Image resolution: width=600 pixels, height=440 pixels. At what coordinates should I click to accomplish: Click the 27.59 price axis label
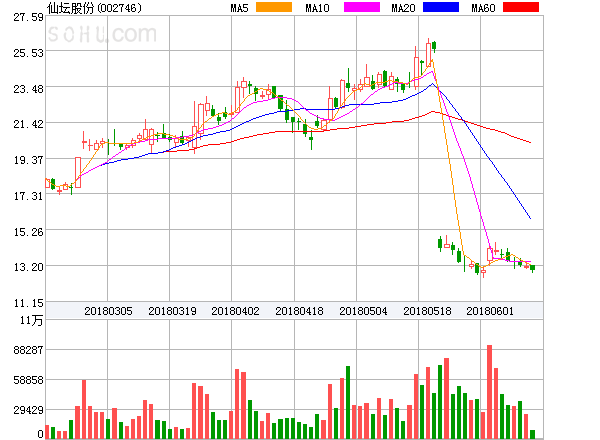[28, 17]
